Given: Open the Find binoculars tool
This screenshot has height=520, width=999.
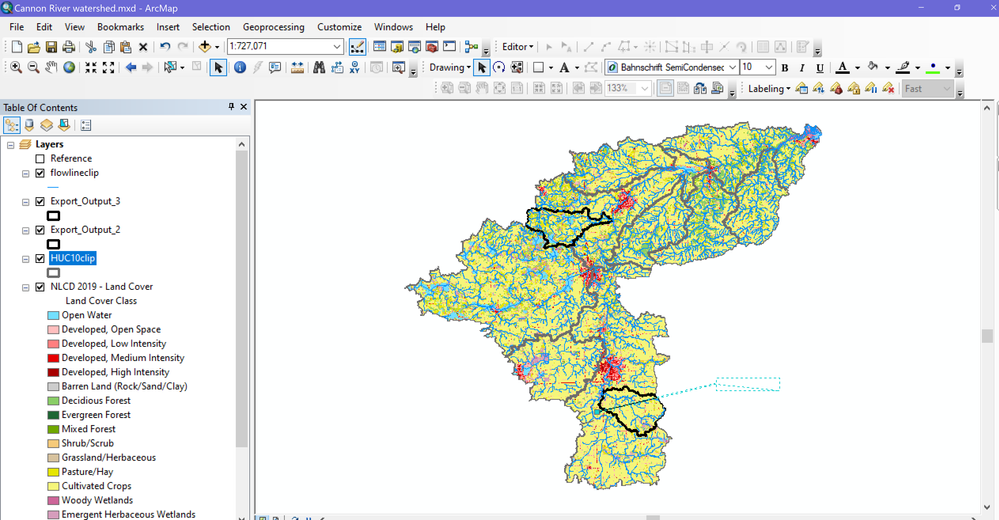Looking at the screenshot, I should (x=319, y=68).
